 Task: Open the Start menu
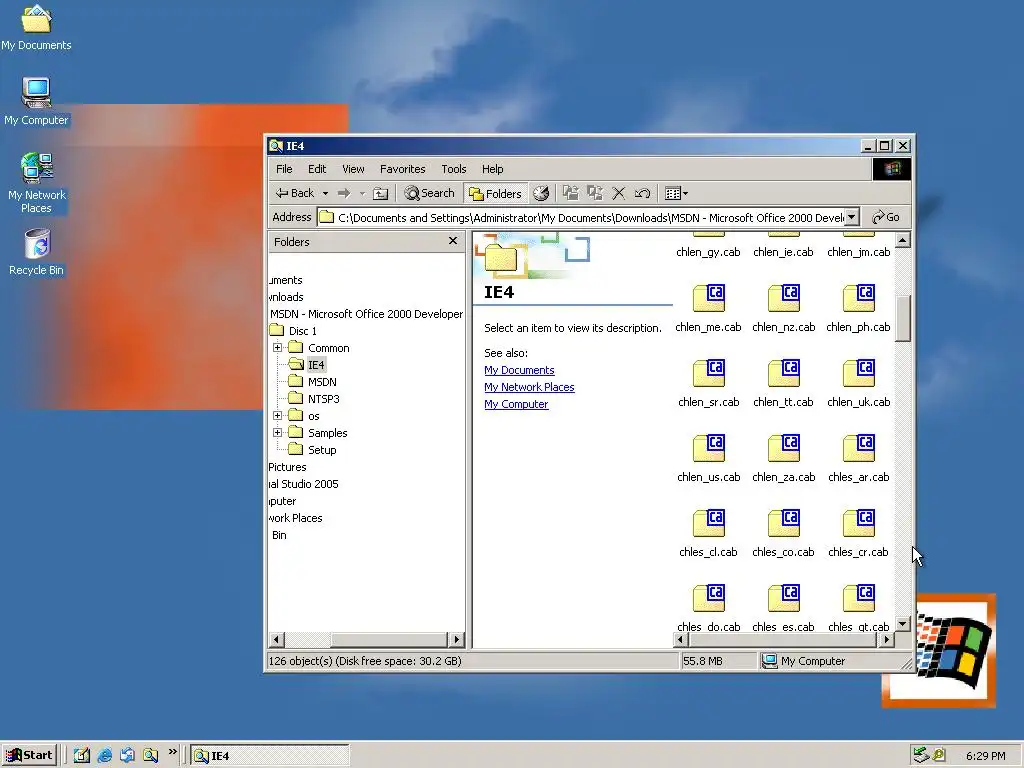pos(29,756)
